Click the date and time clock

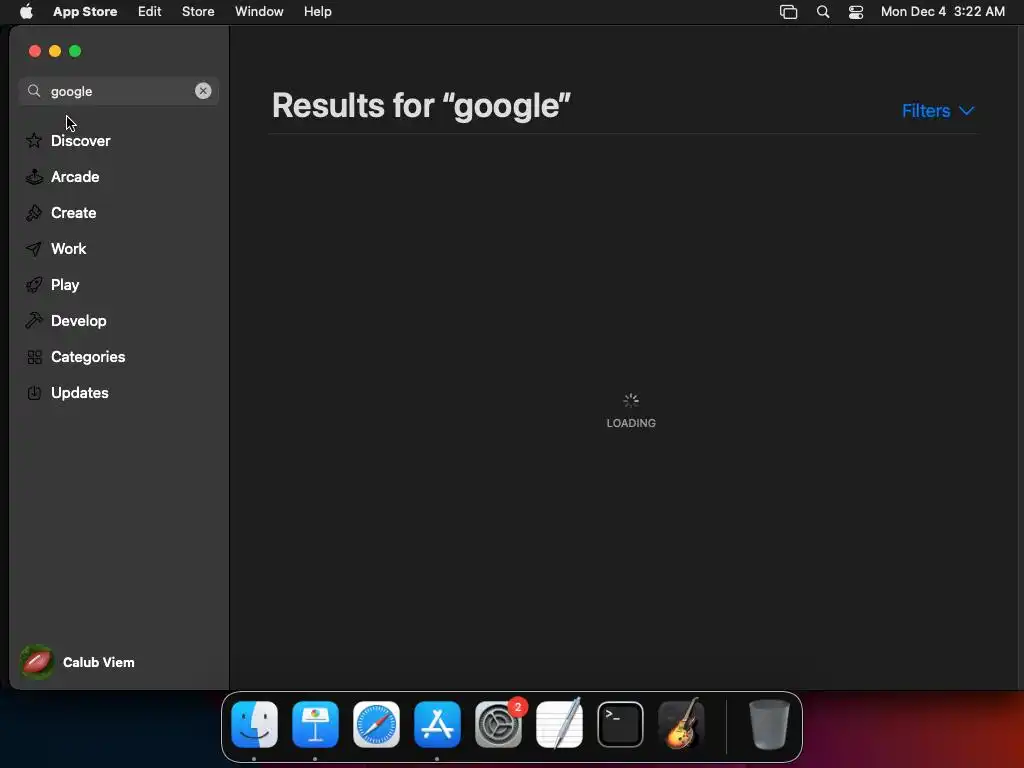(942, 12)
